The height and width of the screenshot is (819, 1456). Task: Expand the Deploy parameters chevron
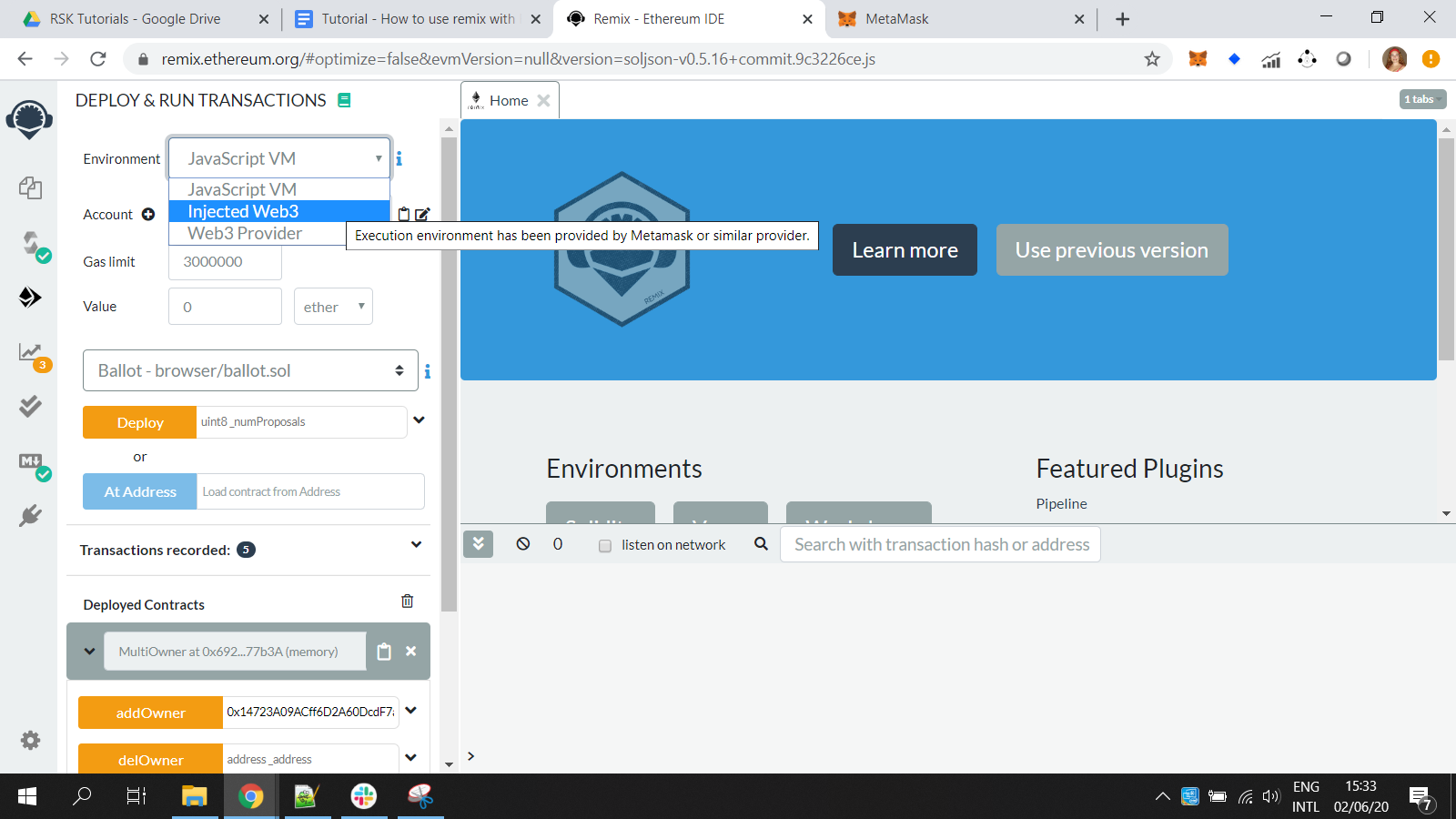(x=419, y=420)
